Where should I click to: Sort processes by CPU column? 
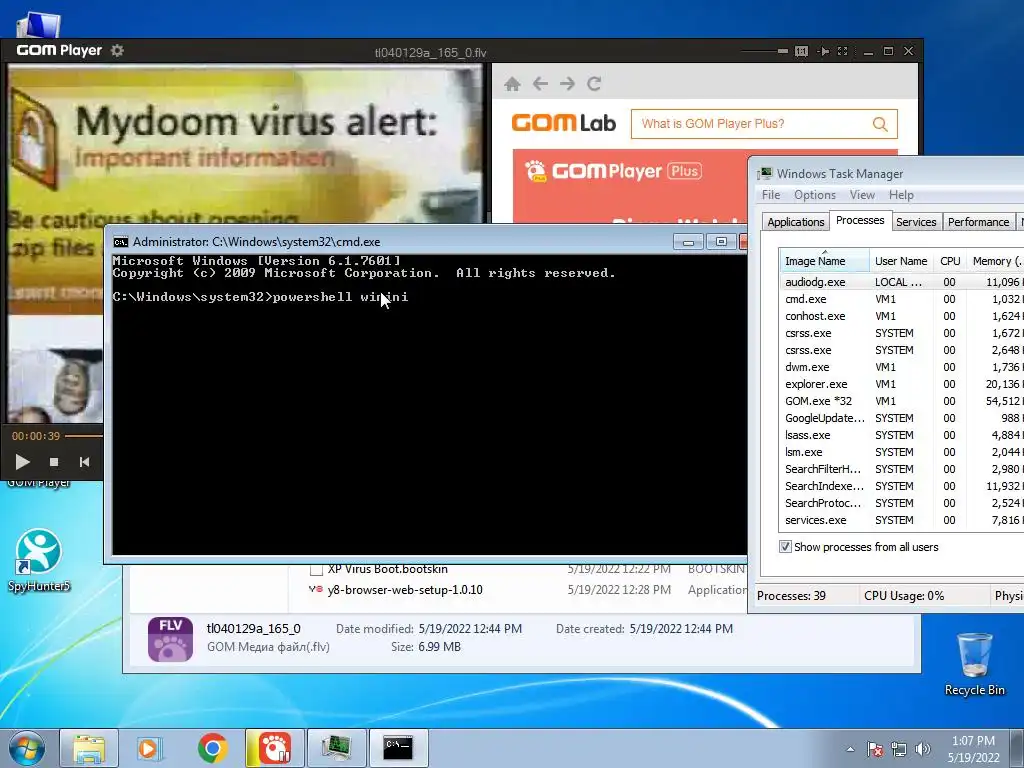pyautogui.click(x=950, y=261)
